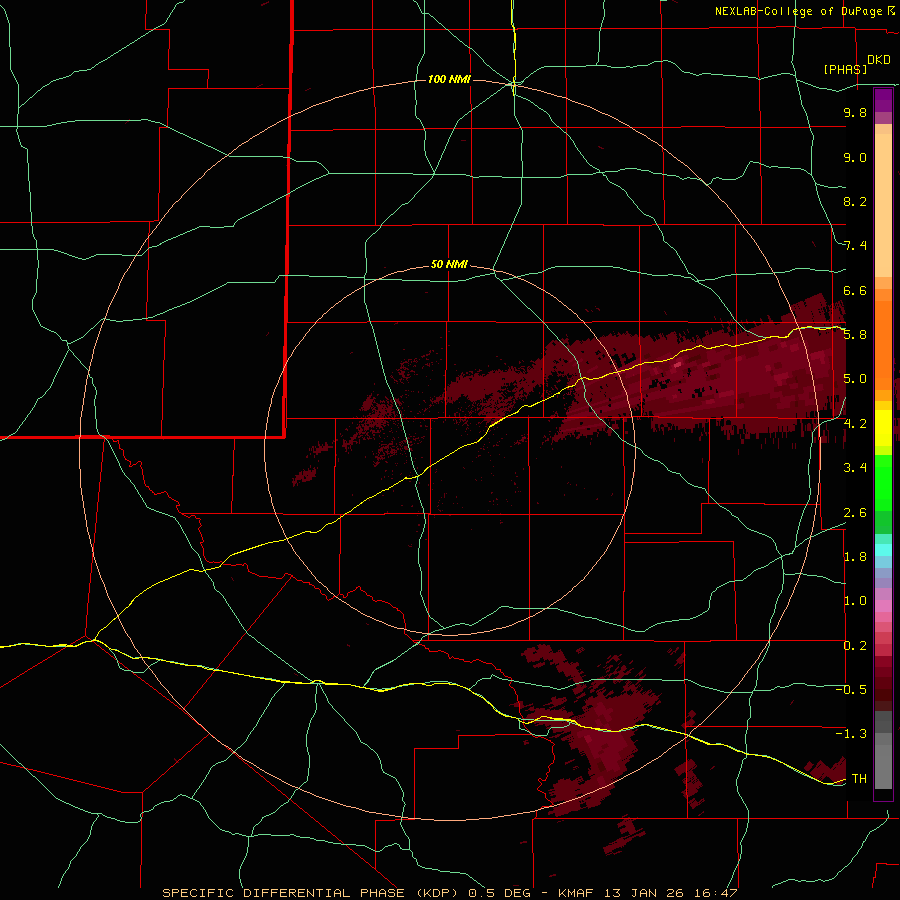Image resolution: width=900 pixels, height=900 pixels.
Task: Click the 9.8 value on the color scale
Action: point(855,112)
